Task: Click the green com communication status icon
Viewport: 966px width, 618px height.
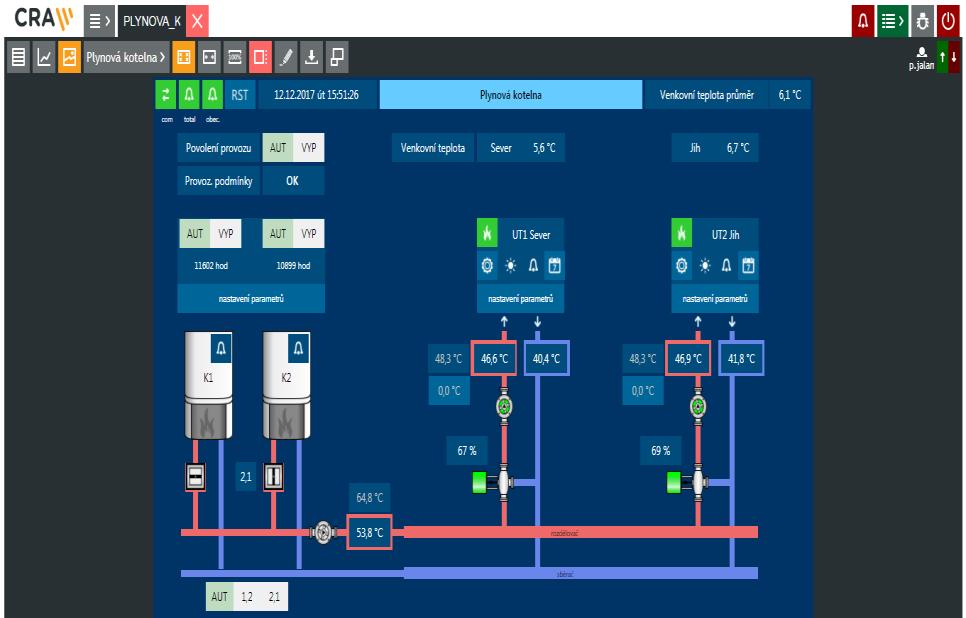Action: [x=165, y=95]
